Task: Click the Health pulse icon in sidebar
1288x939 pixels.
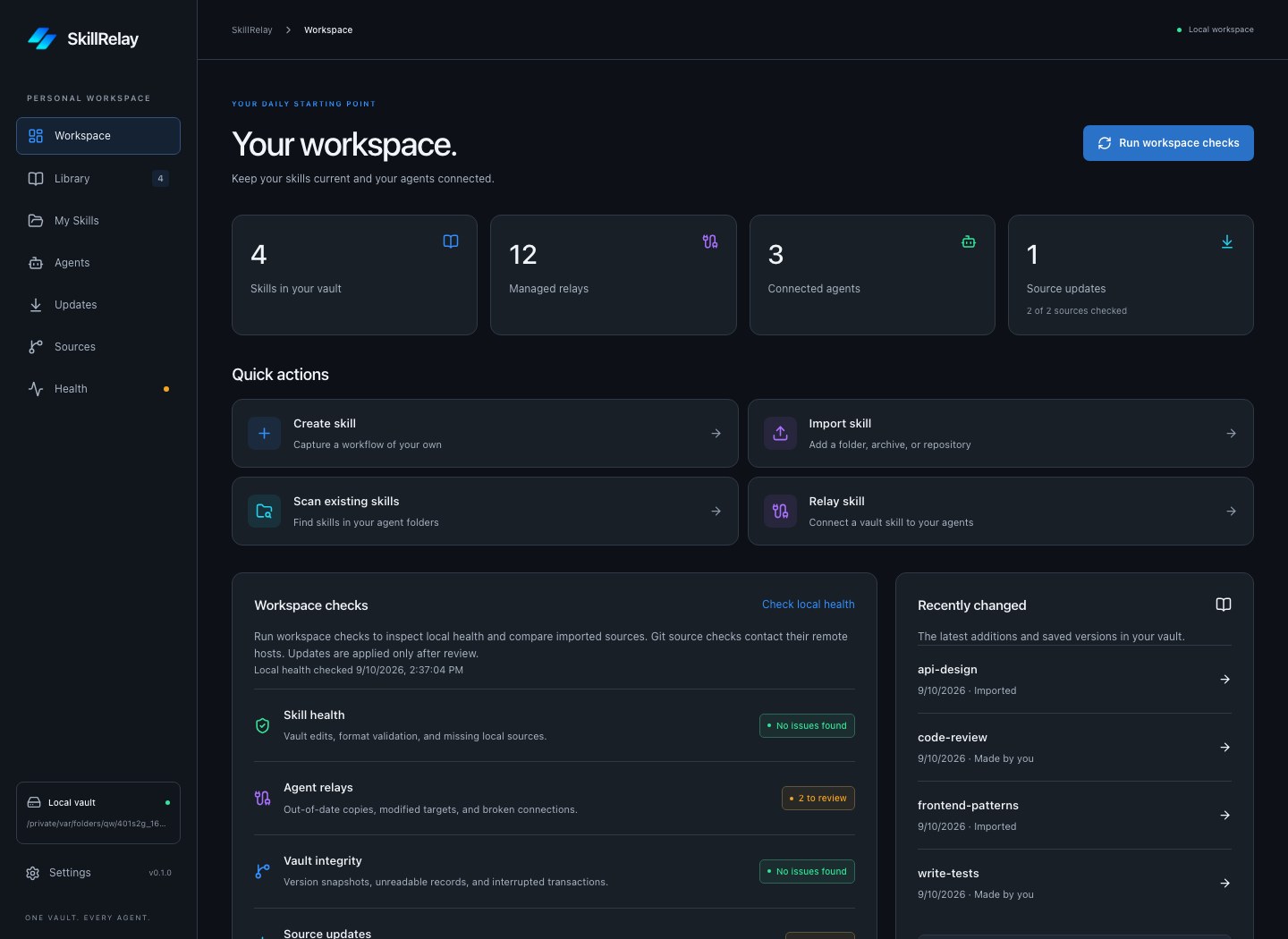Action: pos(36,389)
